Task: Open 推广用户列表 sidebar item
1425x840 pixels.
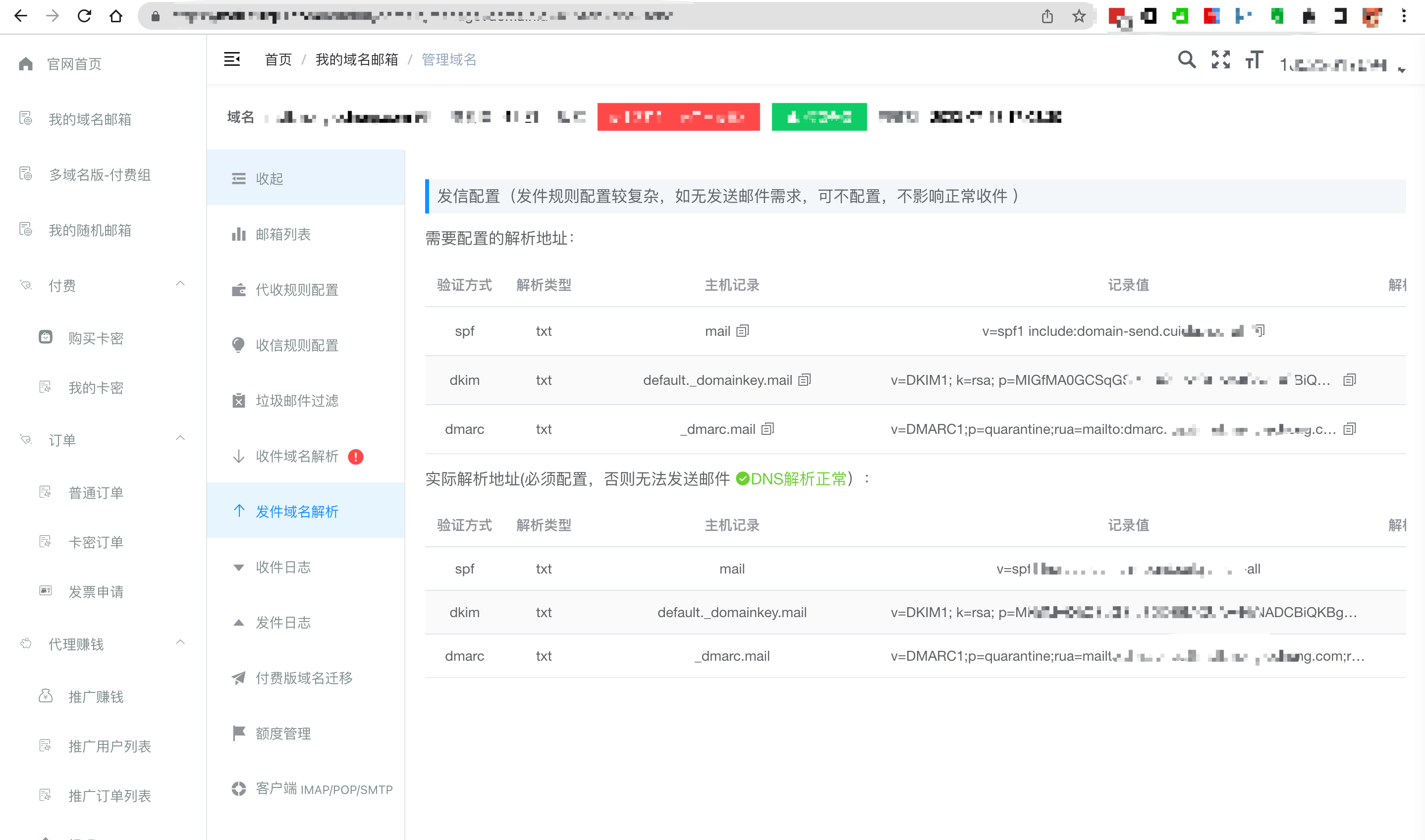Action: pyautogui.click(x=103, y=746)
